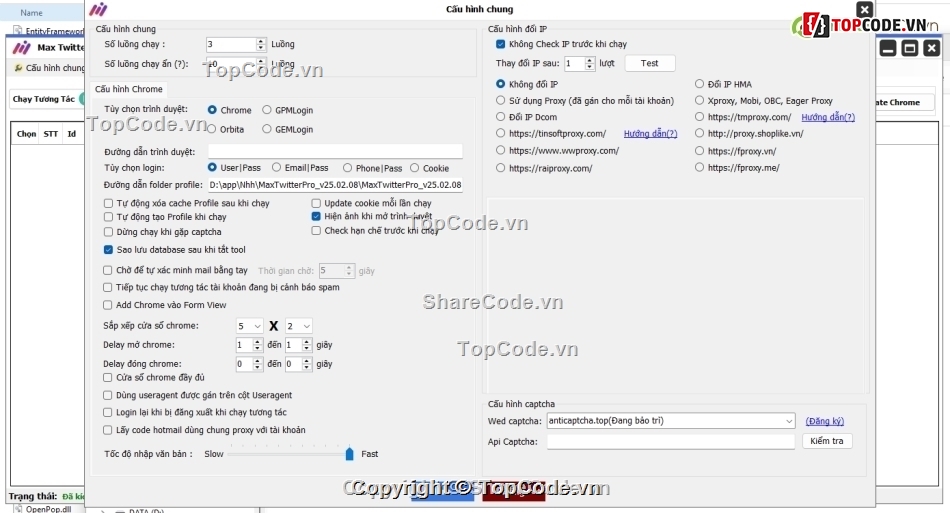Viewport: 950px width, 513px height.
Task: Select the GPMLogin browser option
Action: (267, 110)
